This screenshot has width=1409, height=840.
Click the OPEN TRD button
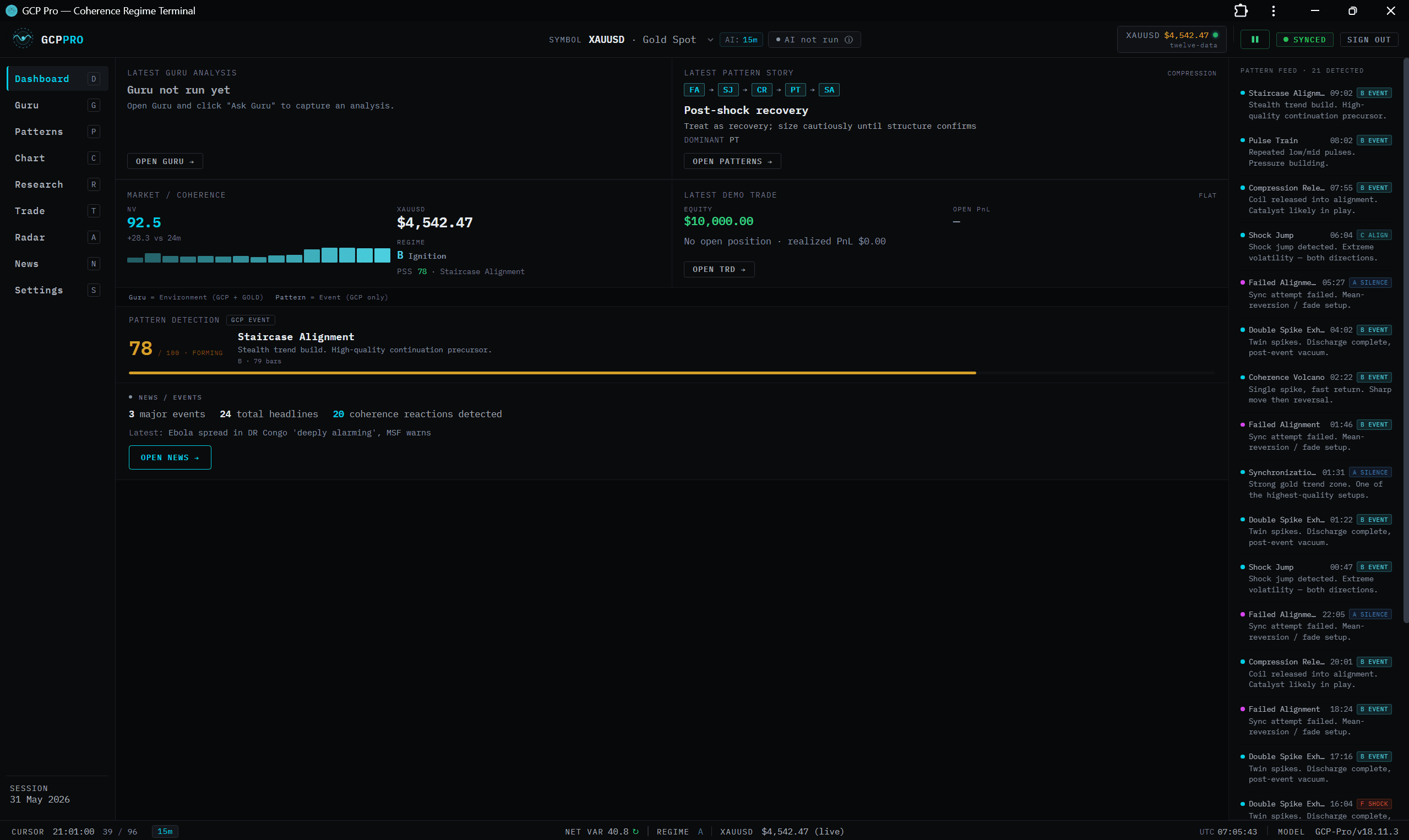tap(719, 269)
